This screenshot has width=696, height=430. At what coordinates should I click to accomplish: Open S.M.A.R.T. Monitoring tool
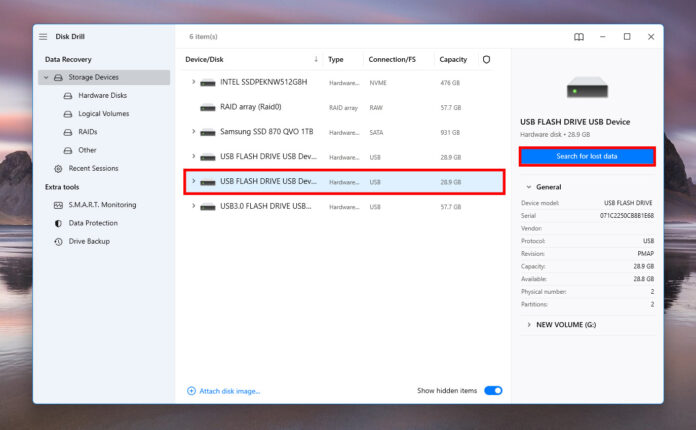[101, 205]
